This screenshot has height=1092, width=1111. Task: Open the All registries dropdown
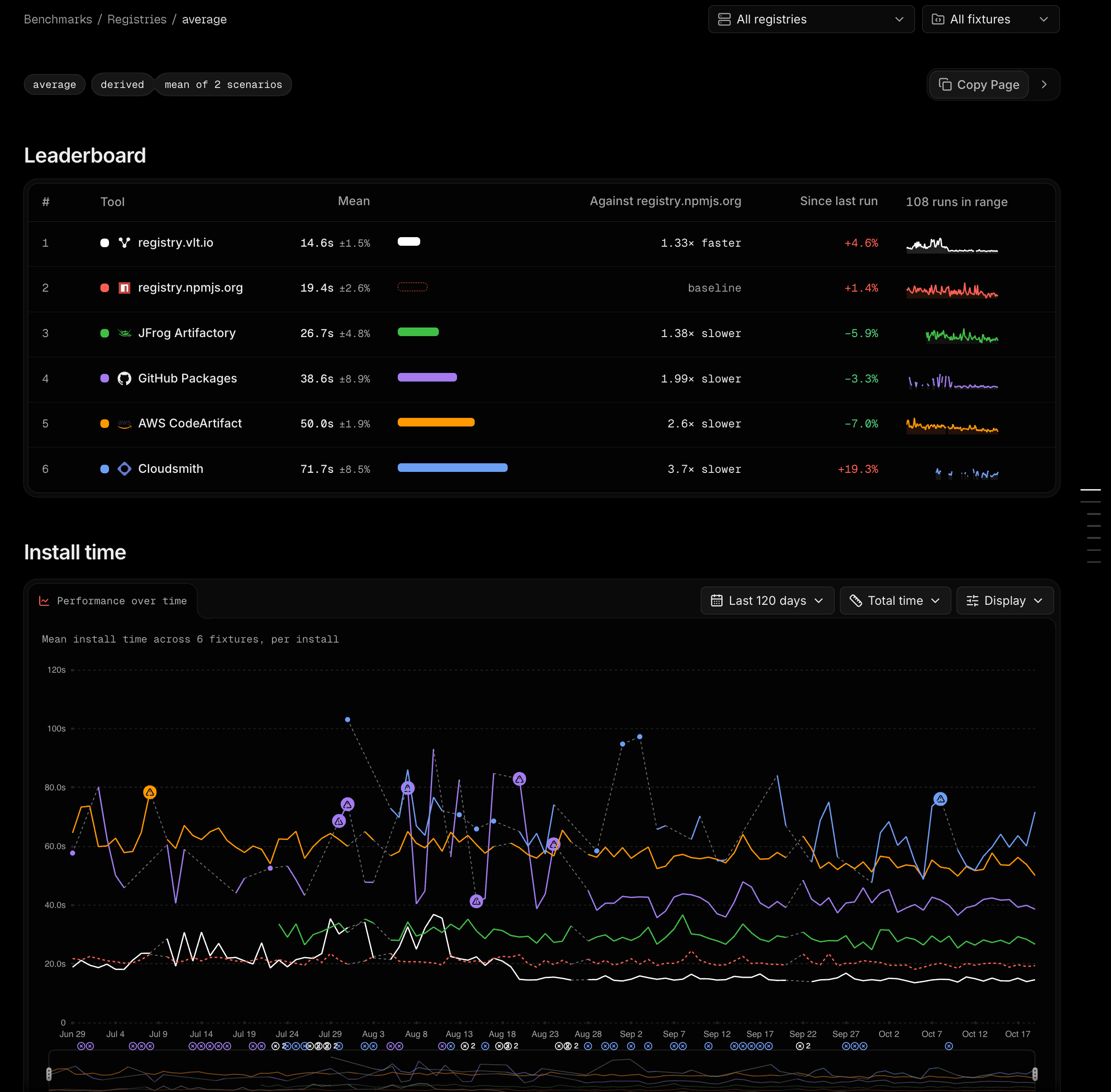click(811, 20)
